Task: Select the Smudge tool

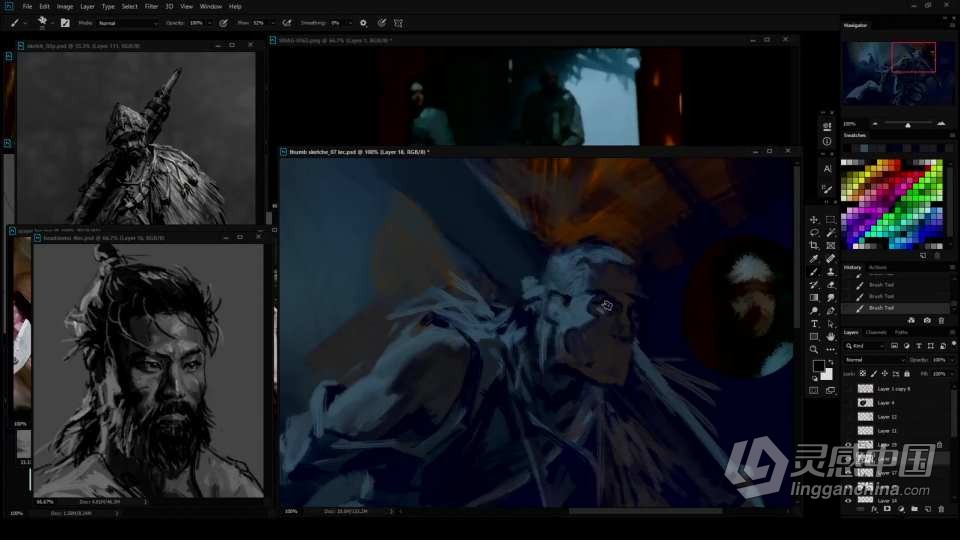Action: [x=830, y=298]
